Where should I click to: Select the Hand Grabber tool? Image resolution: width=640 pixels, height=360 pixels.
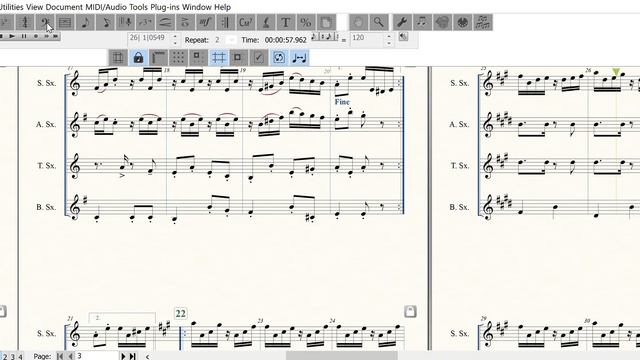pos(358,22)
